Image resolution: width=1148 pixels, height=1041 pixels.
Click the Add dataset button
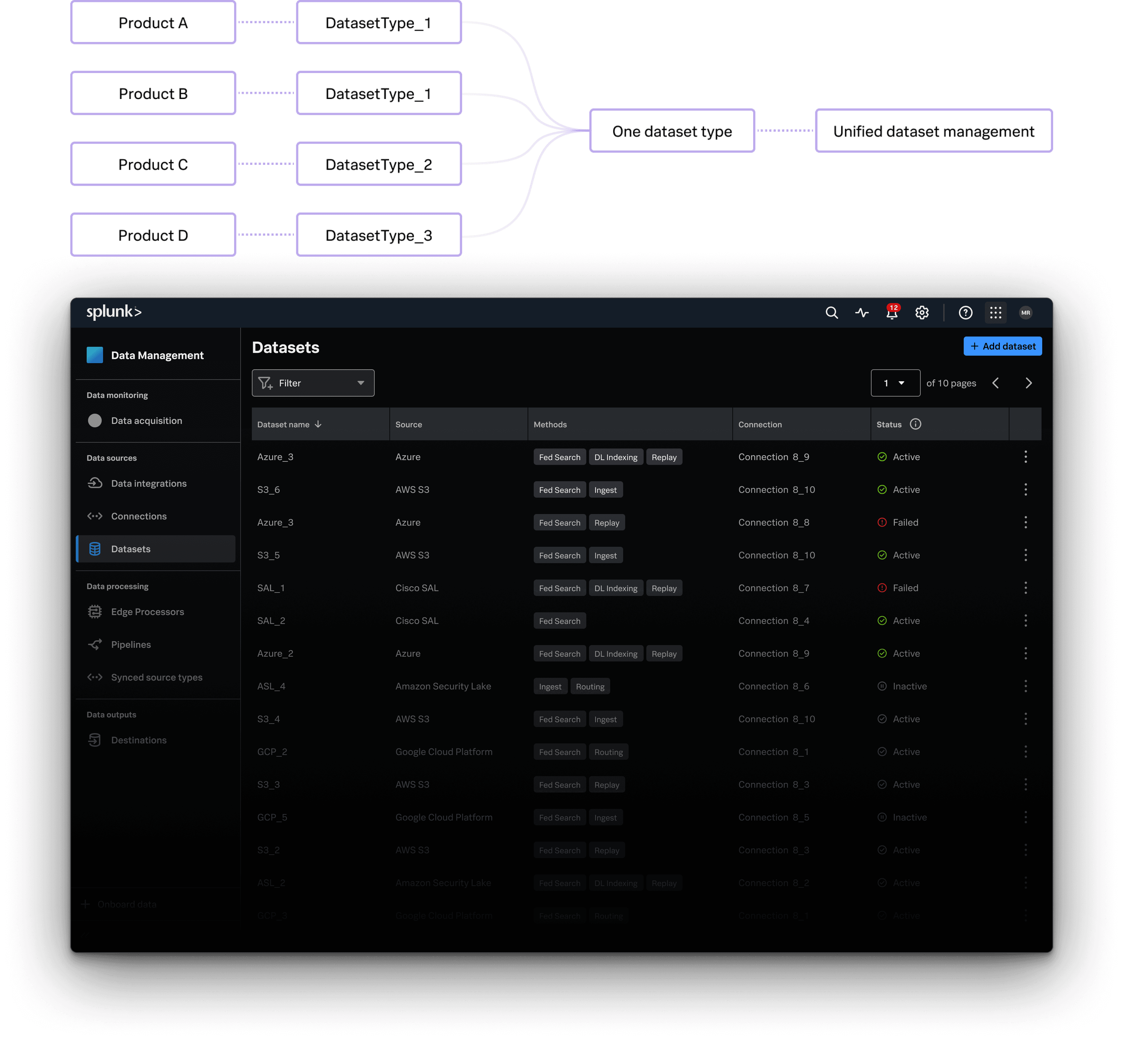point(1002,346)
